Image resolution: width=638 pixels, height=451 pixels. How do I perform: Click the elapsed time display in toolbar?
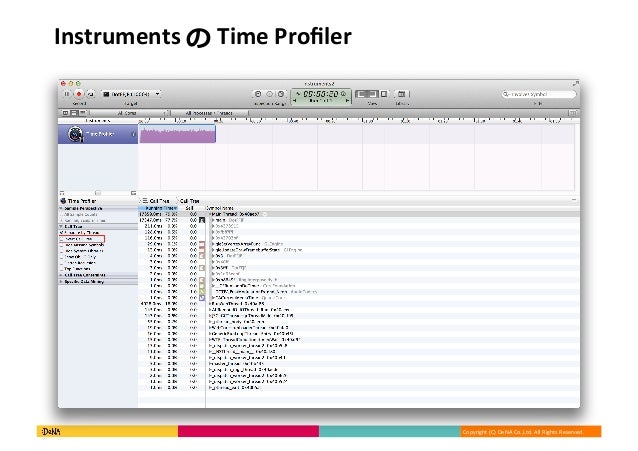[321, 94]
